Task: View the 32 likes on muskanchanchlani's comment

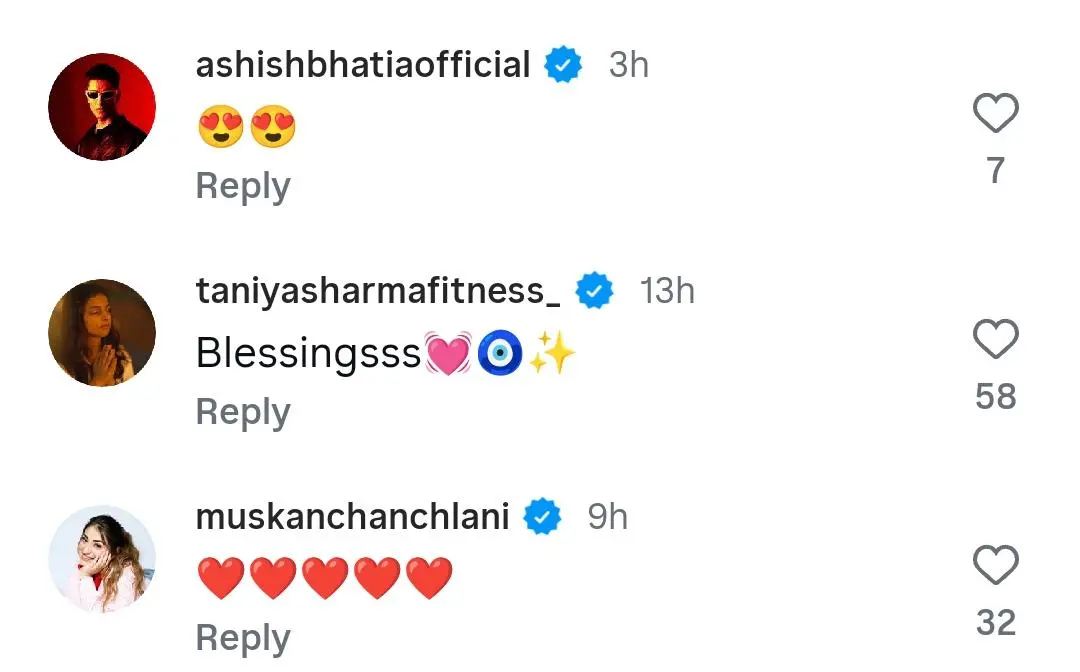Action: [995, 623]
